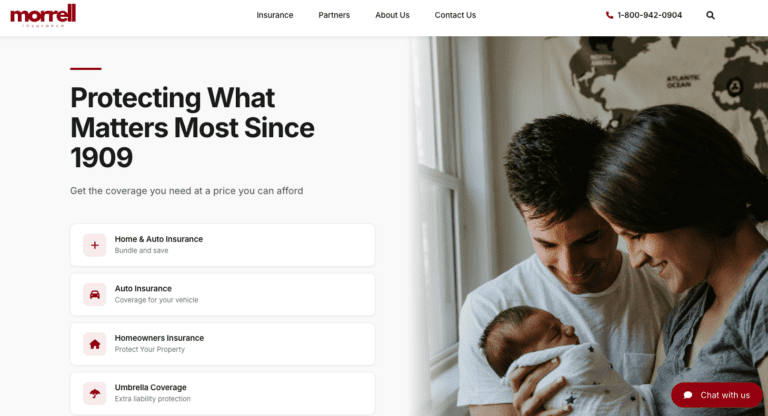Screen dimensions: 768x416
Task: Click the search magnifier icon
Action: [x=710, y=15]
